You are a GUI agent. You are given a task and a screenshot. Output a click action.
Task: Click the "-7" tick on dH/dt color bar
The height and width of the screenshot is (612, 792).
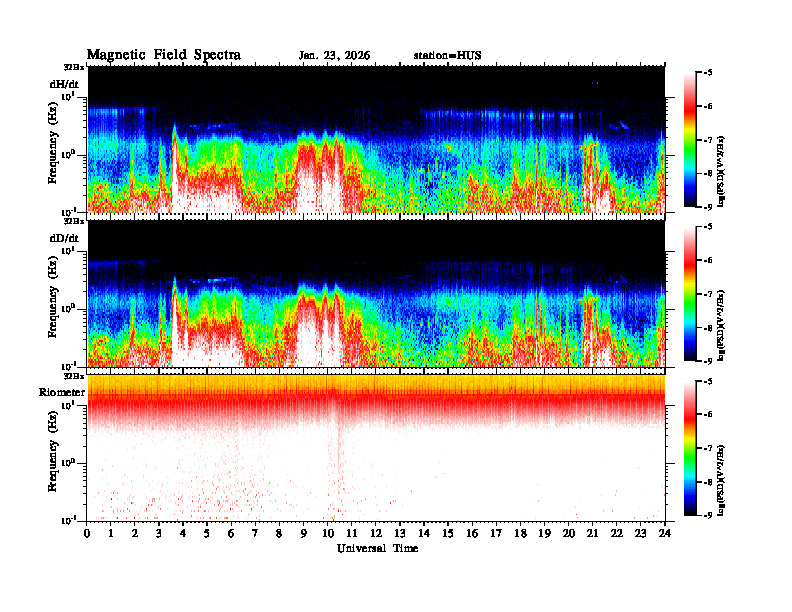point(708,140)
